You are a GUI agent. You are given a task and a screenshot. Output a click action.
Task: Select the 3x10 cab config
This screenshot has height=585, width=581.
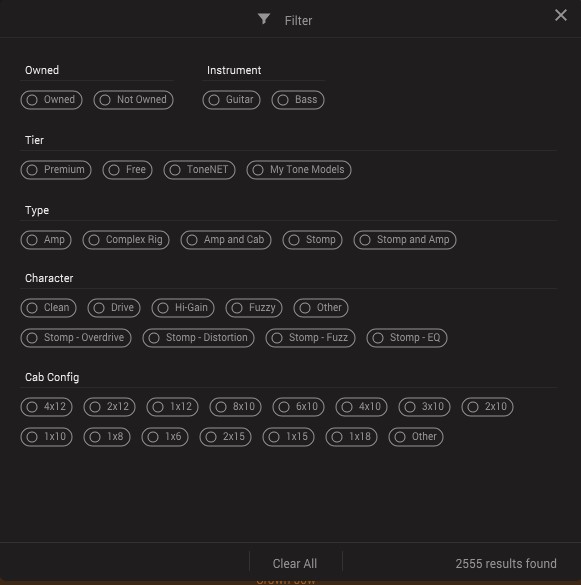[x=425, y=407]
